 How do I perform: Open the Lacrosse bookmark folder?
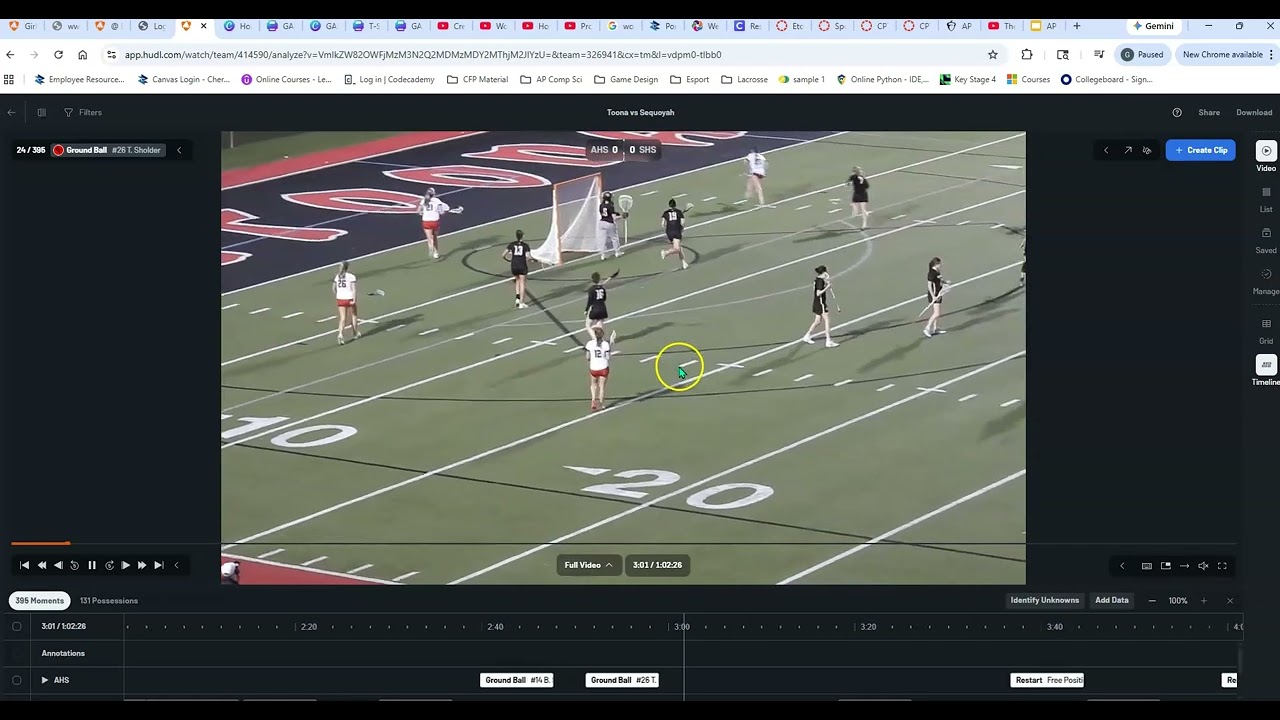click(x=744, y=79)
